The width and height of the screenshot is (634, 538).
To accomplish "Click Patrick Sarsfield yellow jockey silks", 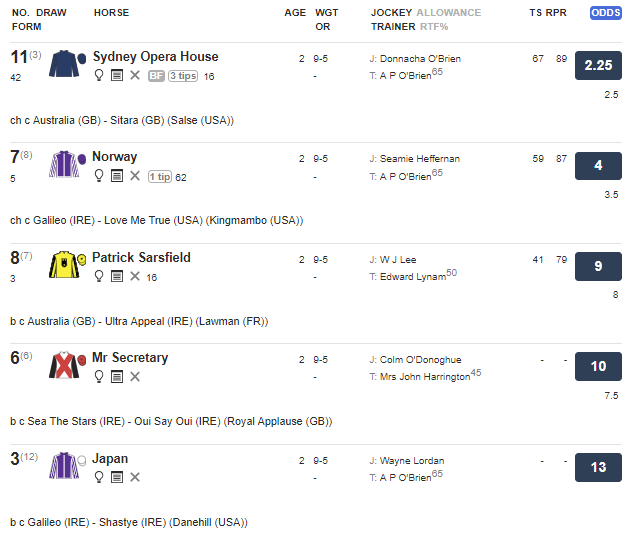I will [67, 264].
